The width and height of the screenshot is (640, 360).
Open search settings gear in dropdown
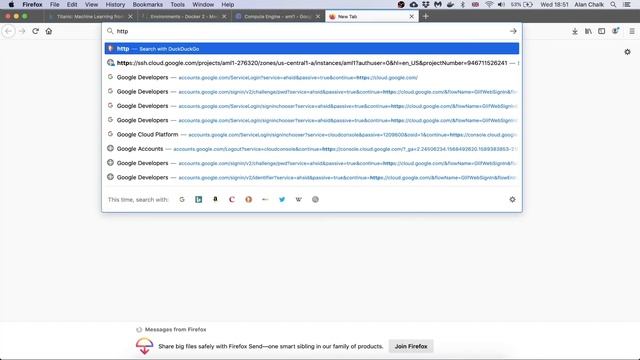click(x=512, y=200)
